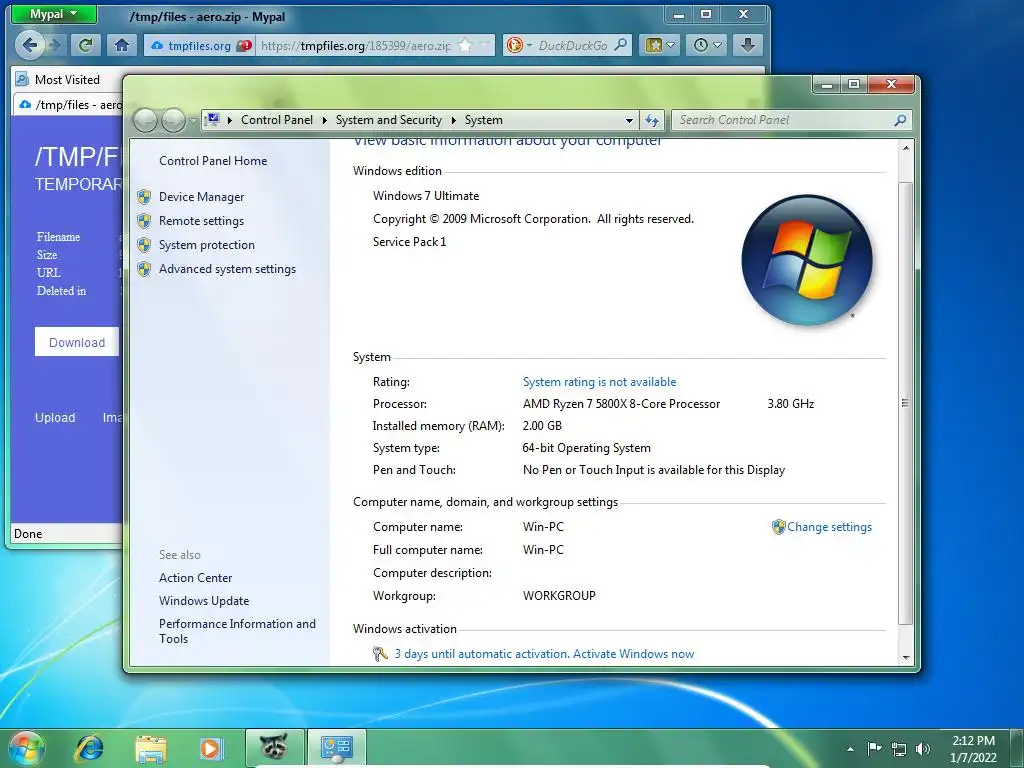
Task: Reload the page in Mypal browser
Action: click(86, 45)
